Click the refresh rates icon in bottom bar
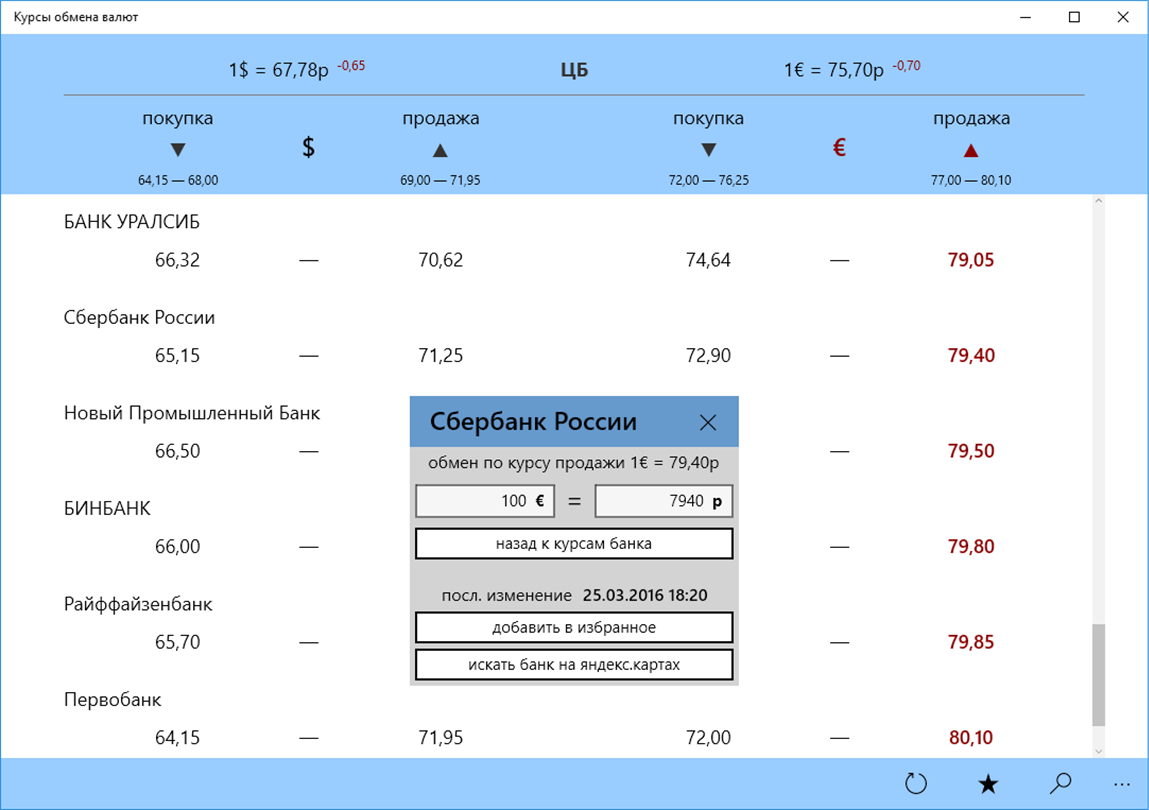The width and height of the screenshot is (1149, 810). 915,784
